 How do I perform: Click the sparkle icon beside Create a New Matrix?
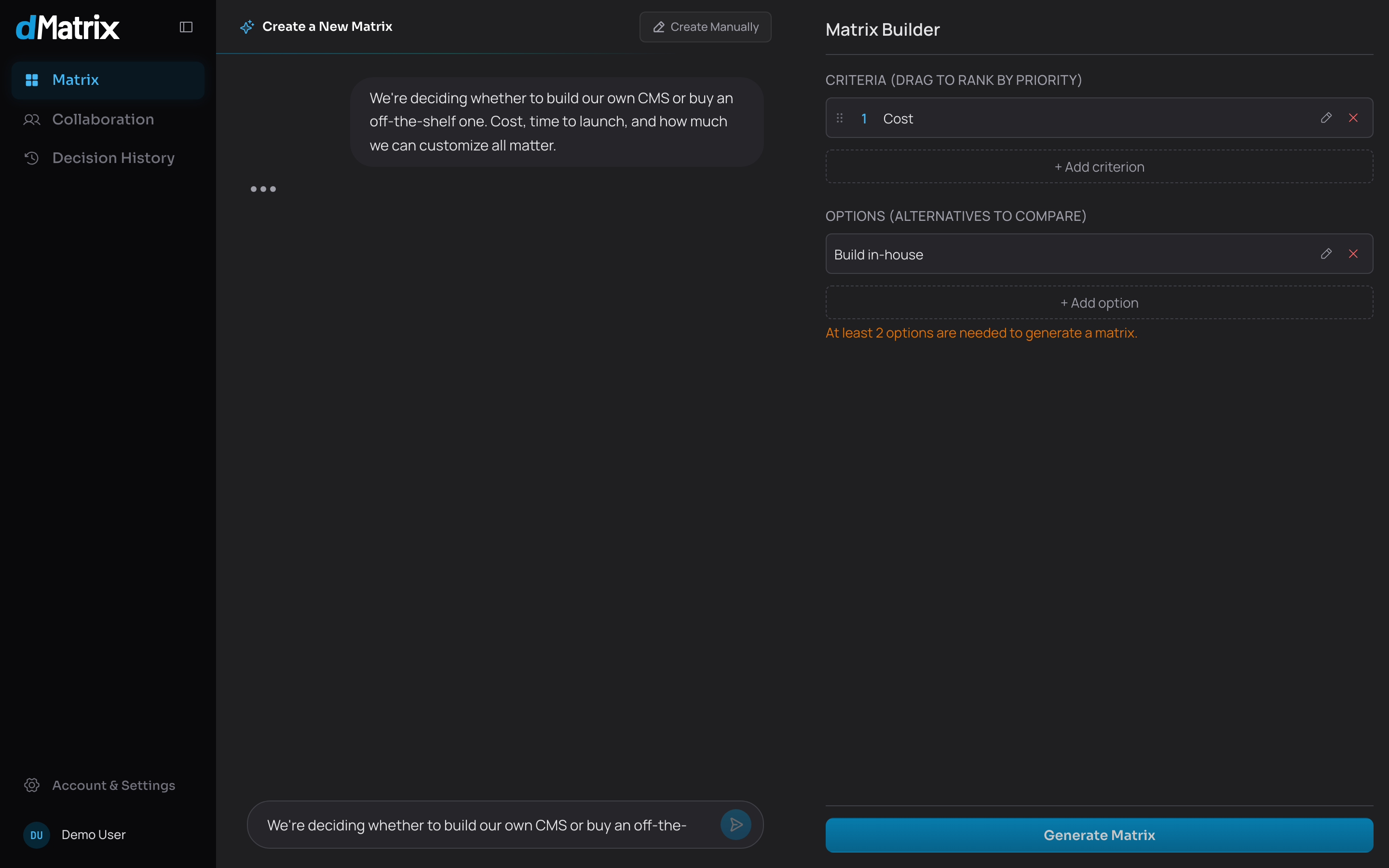[247, 27]
